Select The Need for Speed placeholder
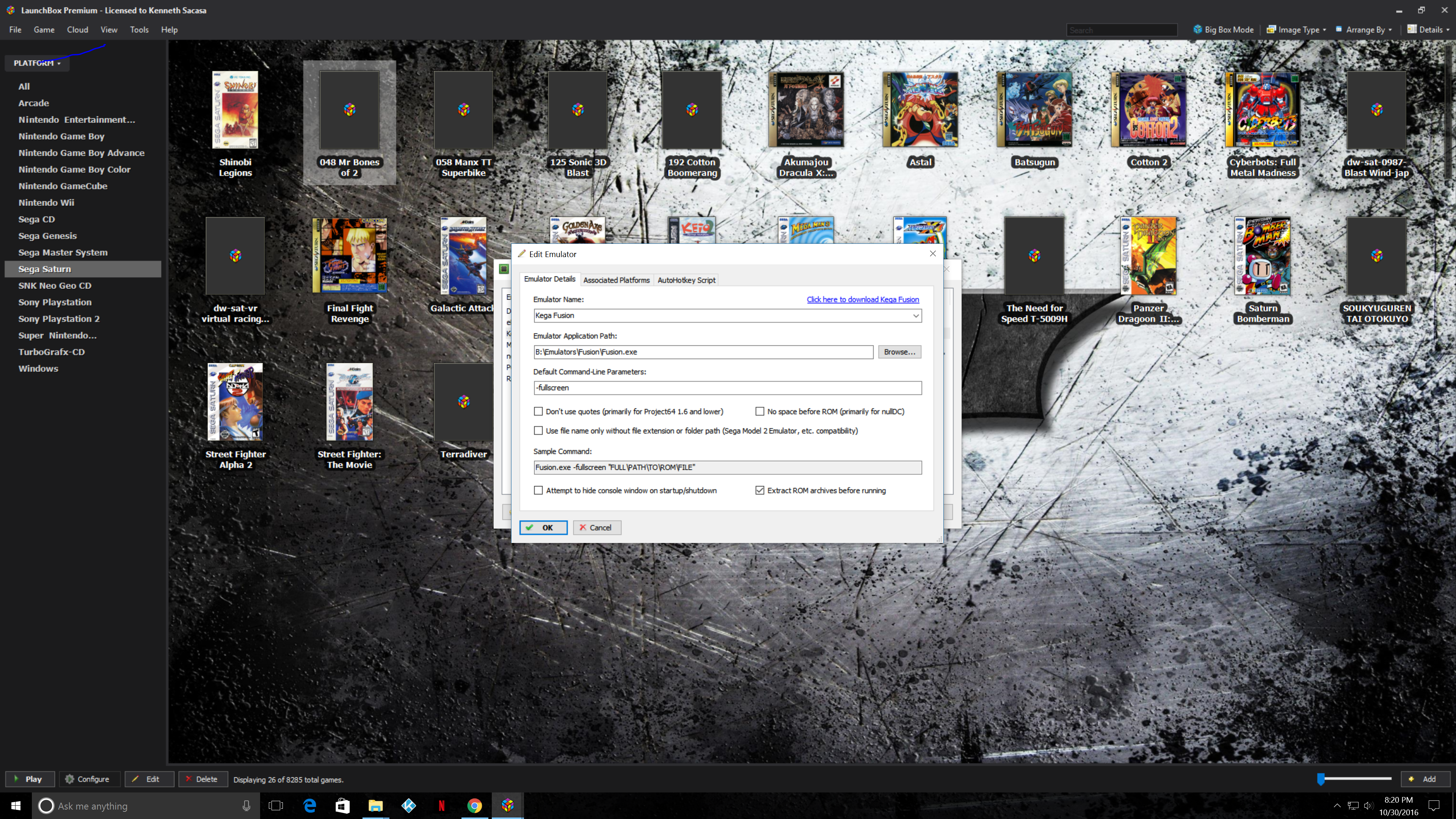Image resolution: width=1456 pixels, height=819 pixels. 1034,256
